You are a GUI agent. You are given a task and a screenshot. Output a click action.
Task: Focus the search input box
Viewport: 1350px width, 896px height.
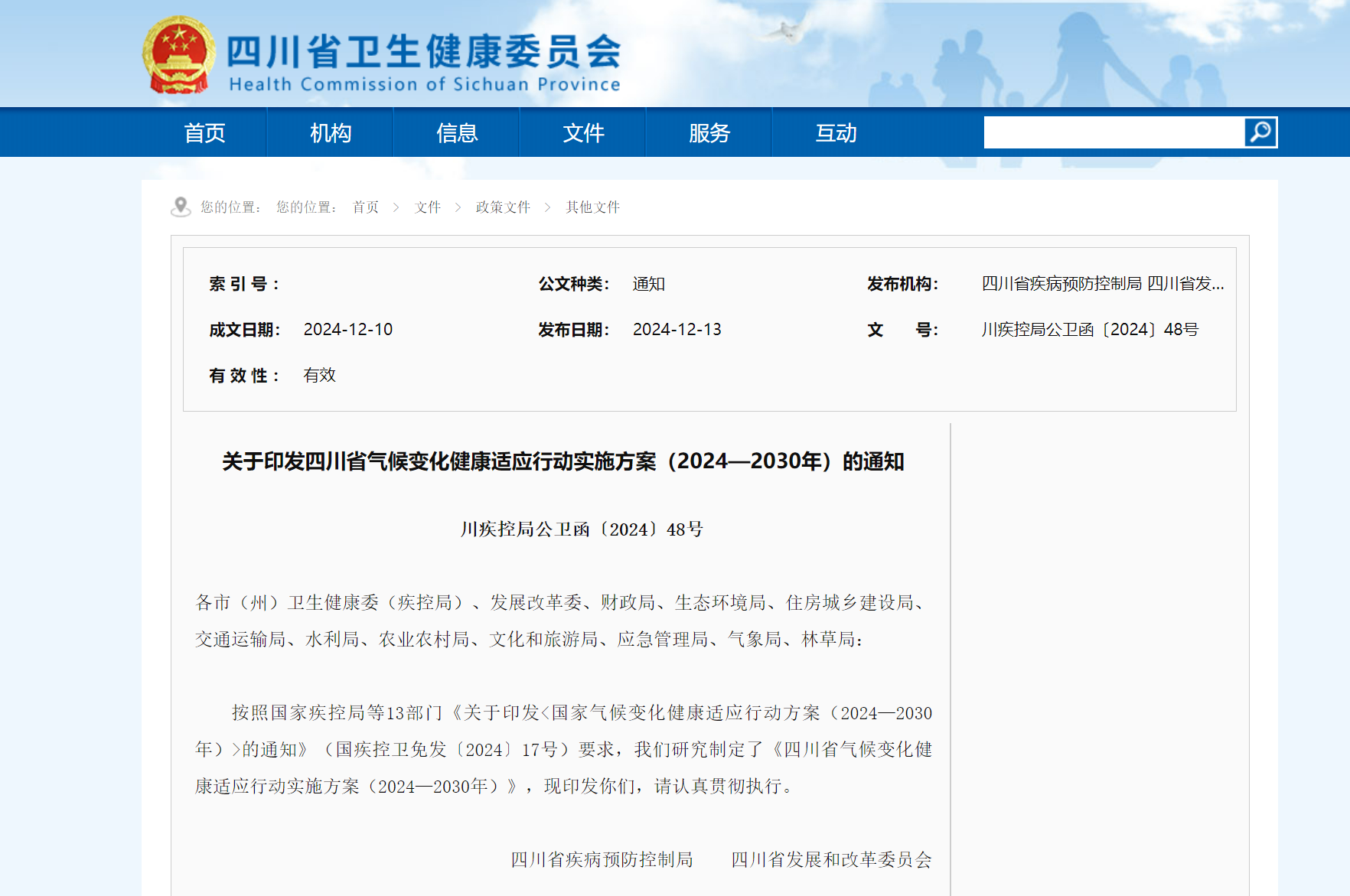coord(1114,132)
